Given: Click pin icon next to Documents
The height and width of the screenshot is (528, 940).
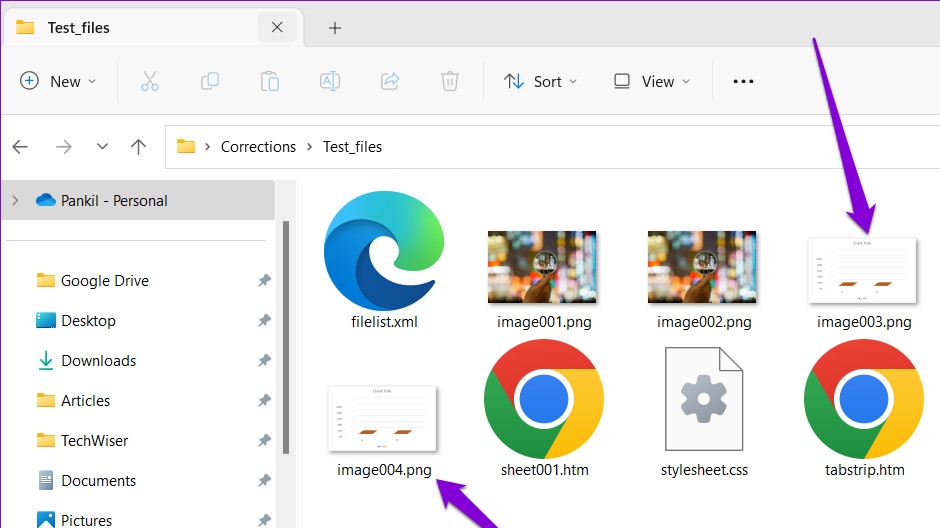Looking at the screenshot, I should [264, 480].
